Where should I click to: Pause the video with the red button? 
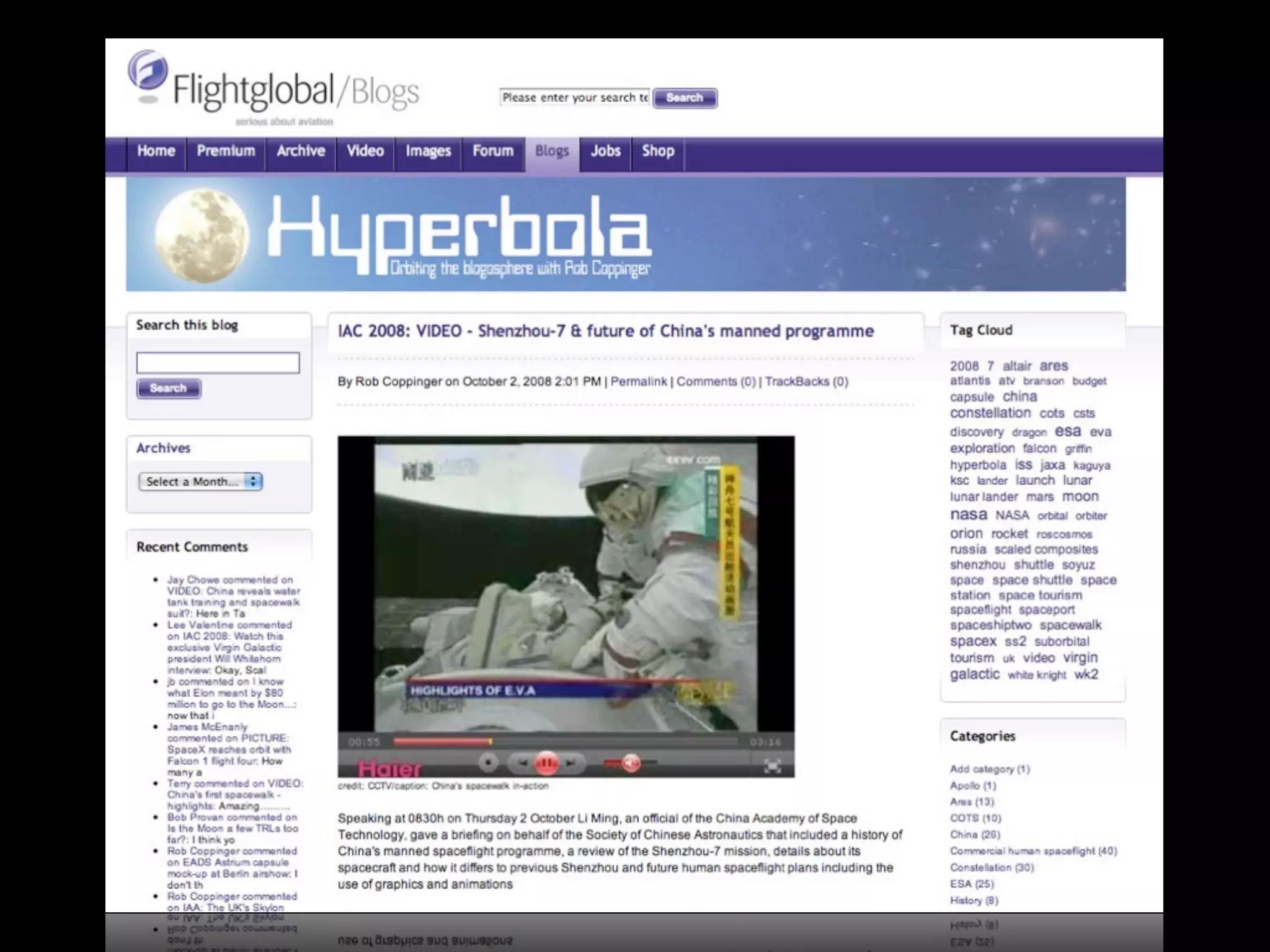click(x=546, y=764)
